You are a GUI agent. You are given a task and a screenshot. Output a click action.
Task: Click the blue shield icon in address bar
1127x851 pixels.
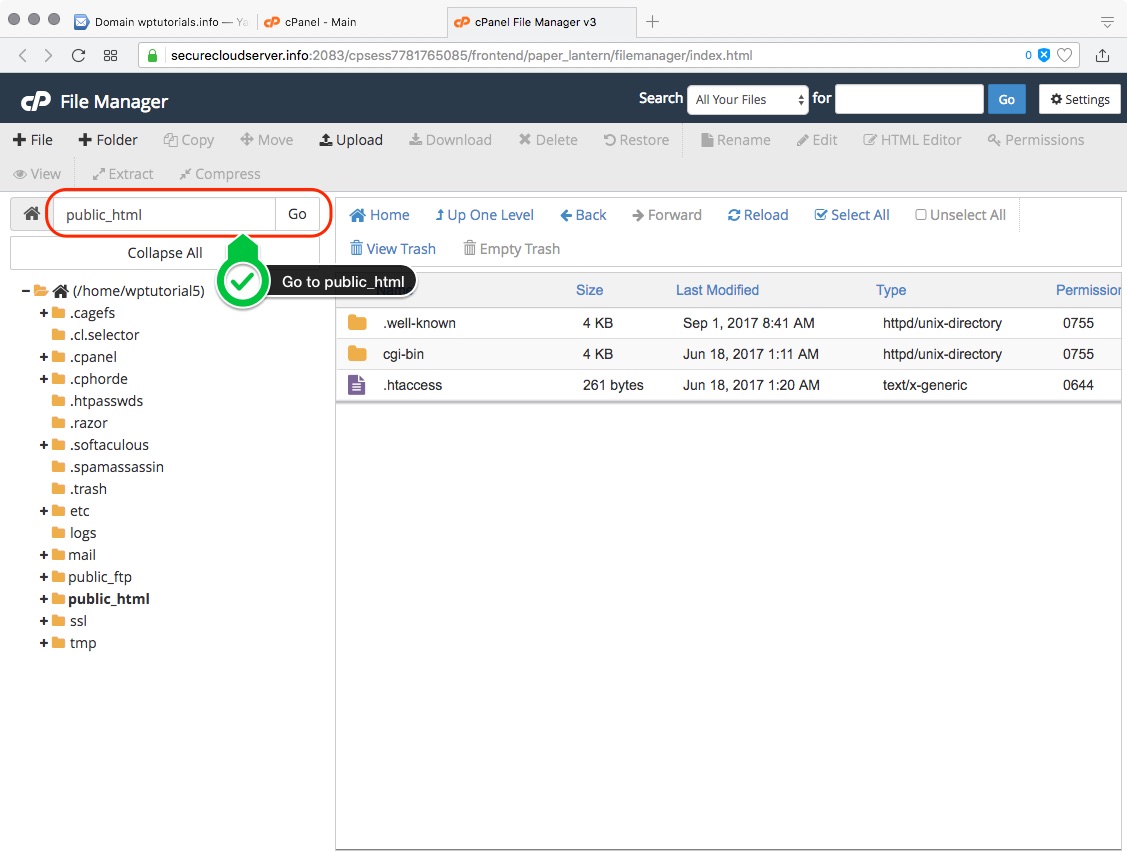point(1044,55)
